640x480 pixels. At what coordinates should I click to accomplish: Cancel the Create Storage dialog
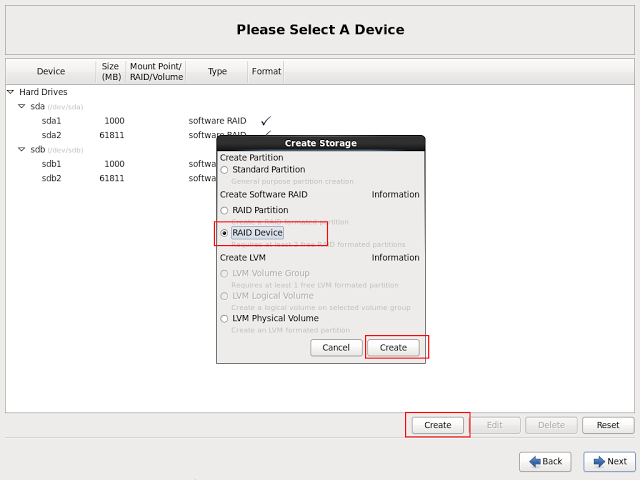point(336,347)
